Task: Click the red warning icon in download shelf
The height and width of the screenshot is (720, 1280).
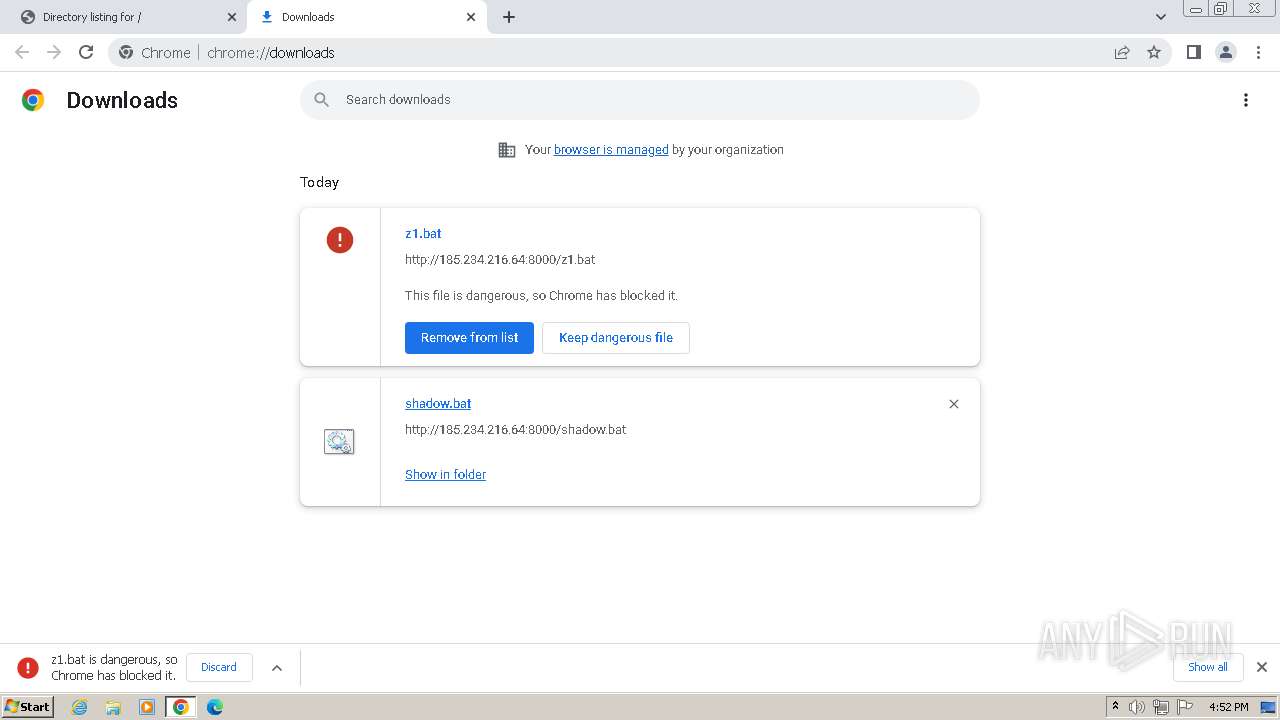Action: click(28, 667)
